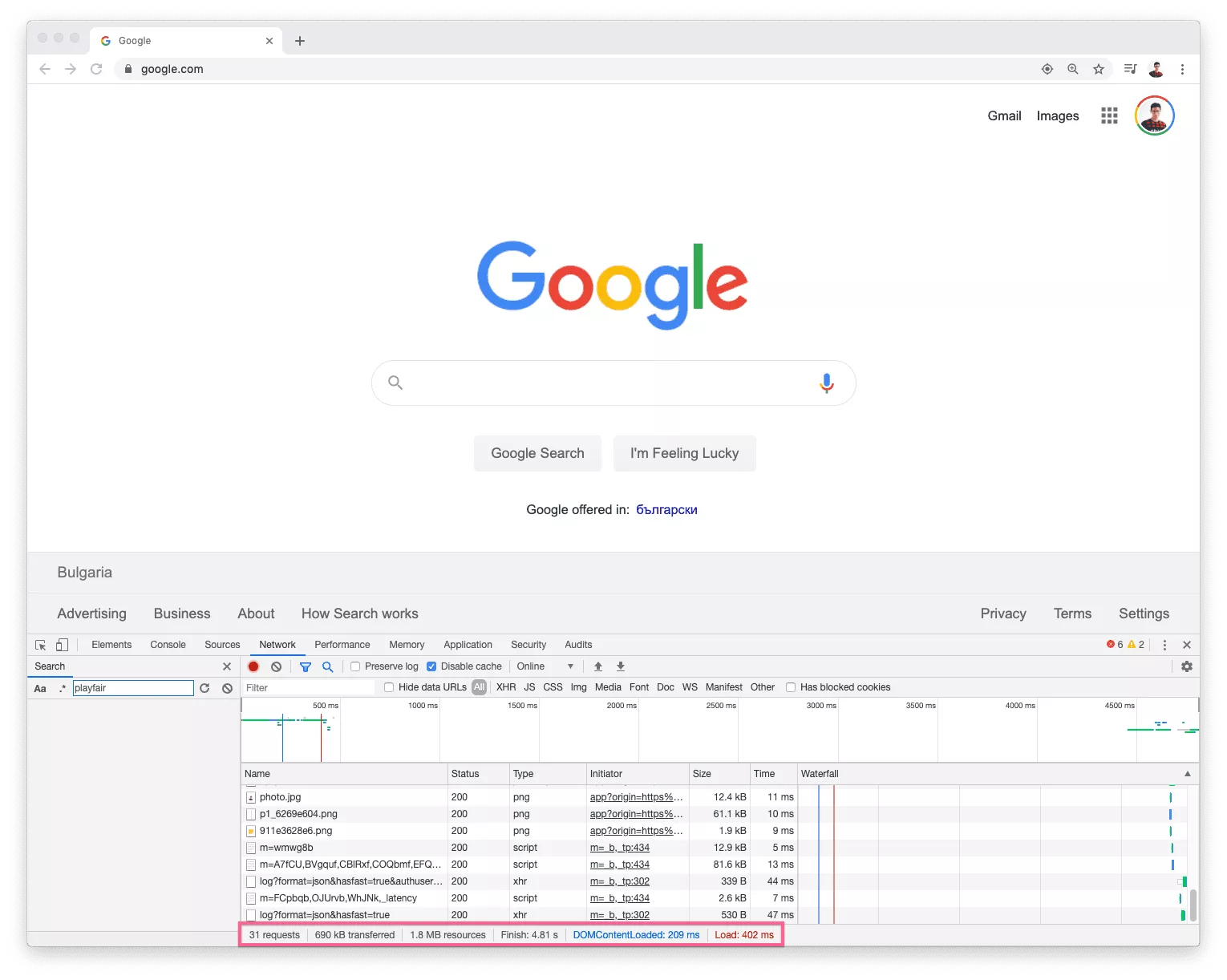
Task: Open a new browser tab
Action: 300,41
